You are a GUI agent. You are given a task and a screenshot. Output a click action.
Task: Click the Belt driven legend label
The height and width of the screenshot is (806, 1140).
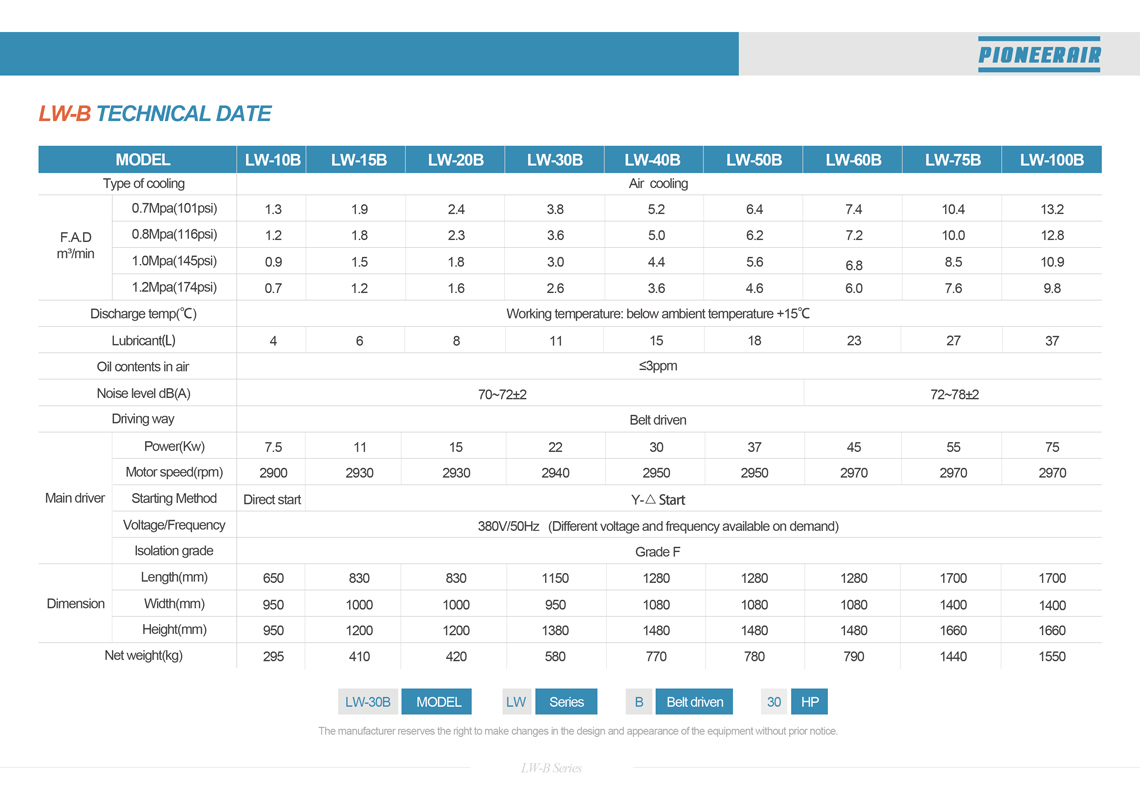[x=694, y=702]
